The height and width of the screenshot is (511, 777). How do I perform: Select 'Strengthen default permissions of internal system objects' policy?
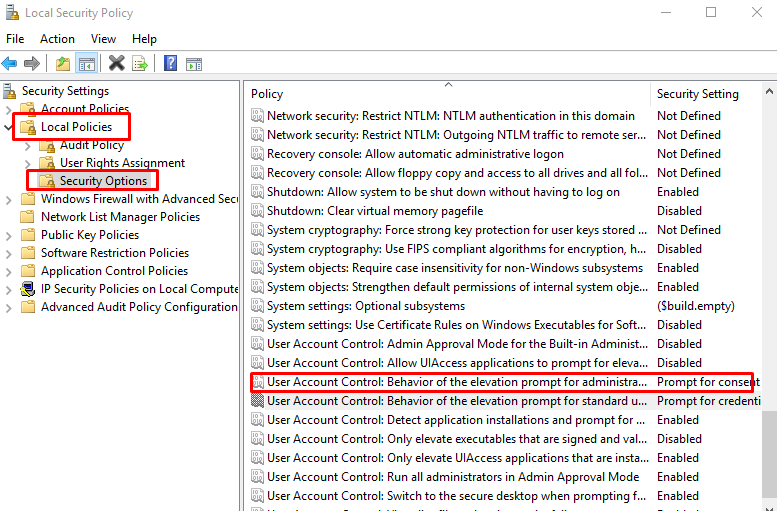point(457,287)
